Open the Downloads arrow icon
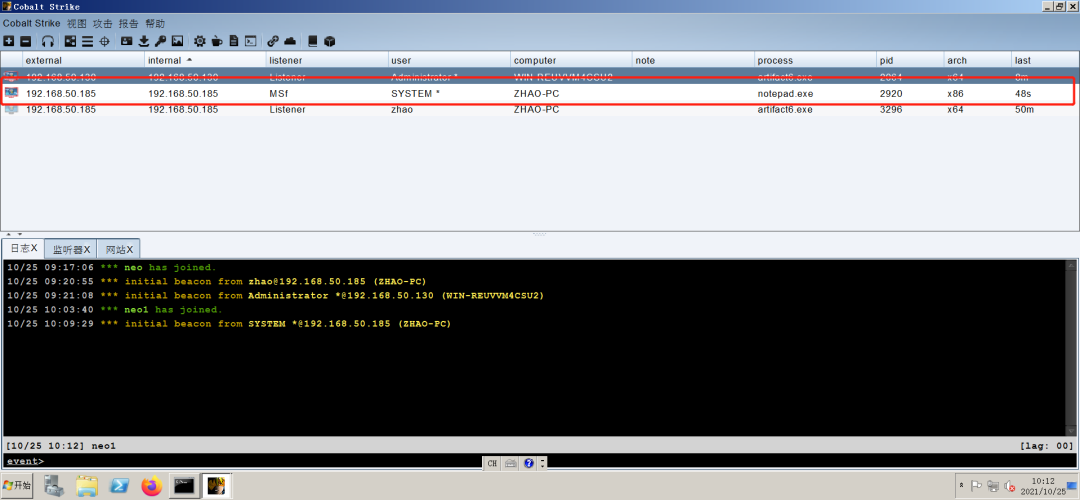This screenshot has width=1080, height=500. 144,41
